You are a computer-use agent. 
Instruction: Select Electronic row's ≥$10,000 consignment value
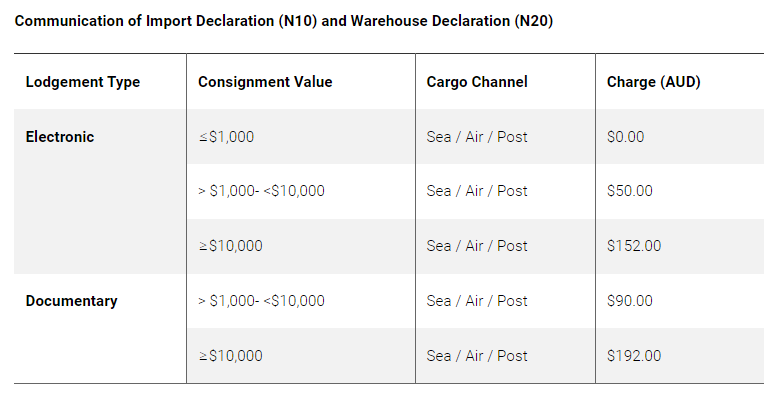coord(230,246)
